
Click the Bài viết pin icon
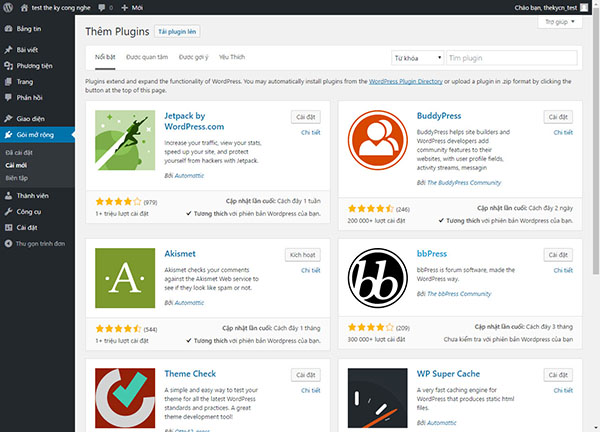click(x=8, y=50)
